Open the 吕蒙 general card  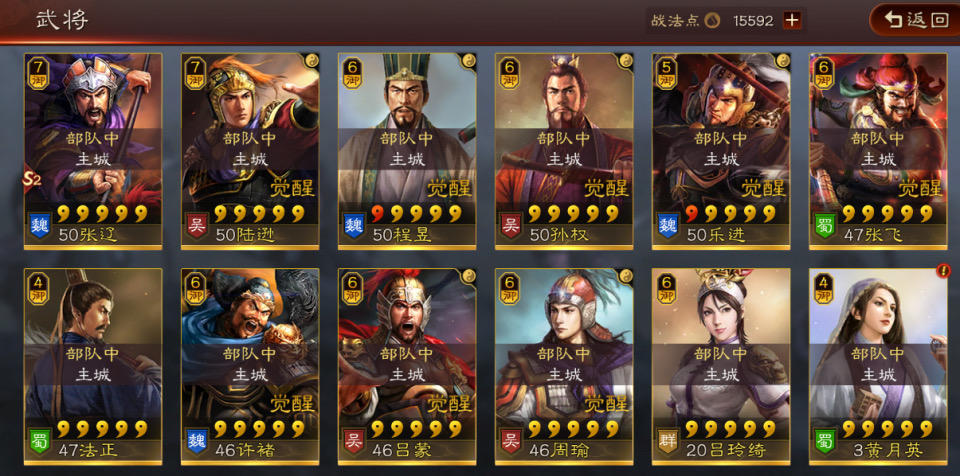pos(407,366)
